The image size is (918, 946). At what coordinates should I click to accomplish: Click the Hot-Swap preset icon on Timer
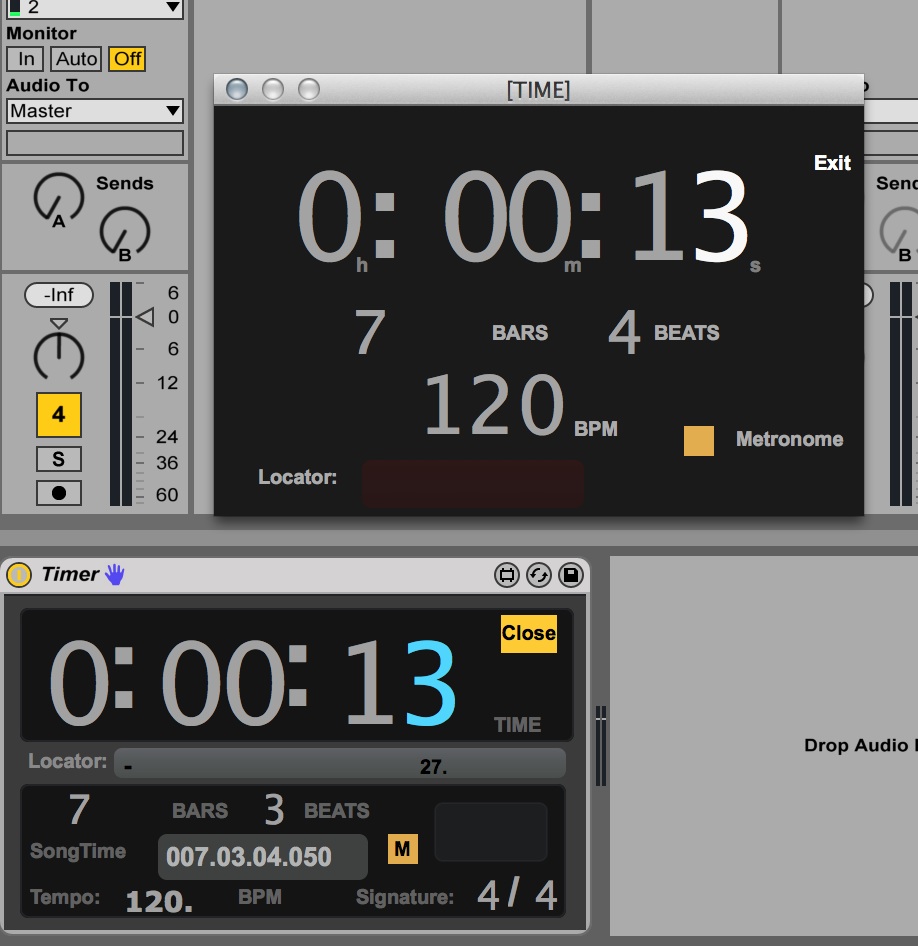[538, 575]
